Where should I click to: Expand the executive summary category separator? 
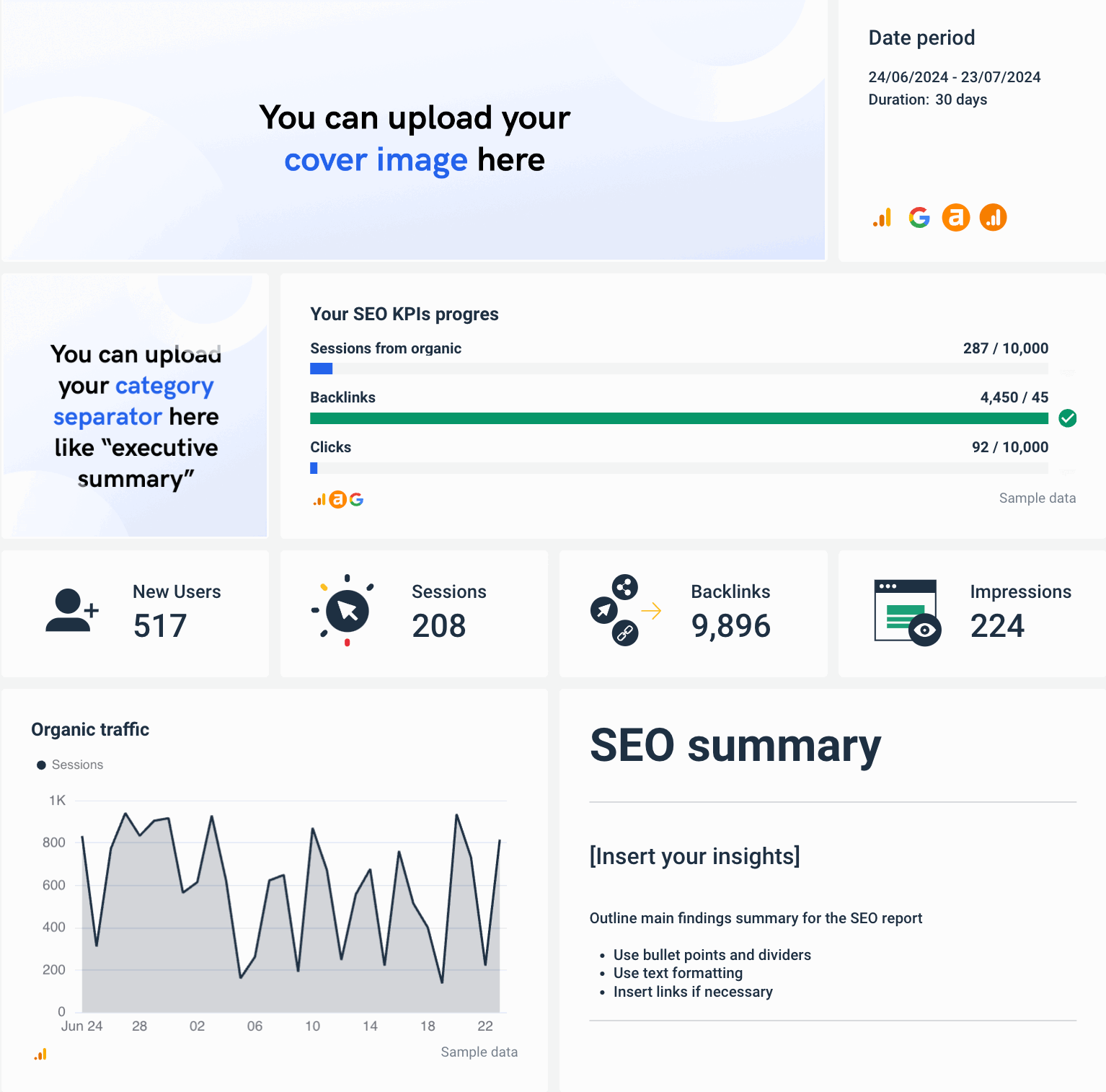click(135, 416)
